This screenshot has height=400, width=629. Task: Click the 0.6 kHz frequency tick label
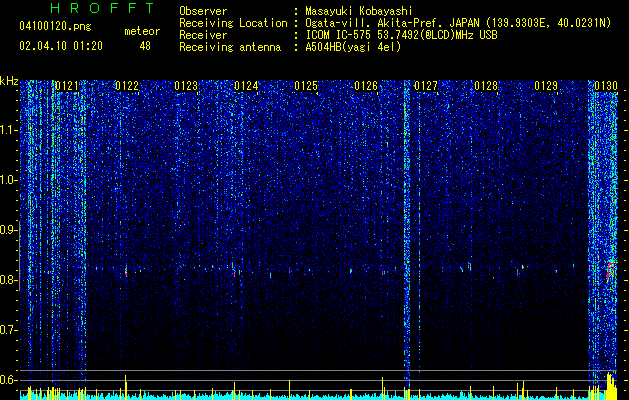coord(8,380)
